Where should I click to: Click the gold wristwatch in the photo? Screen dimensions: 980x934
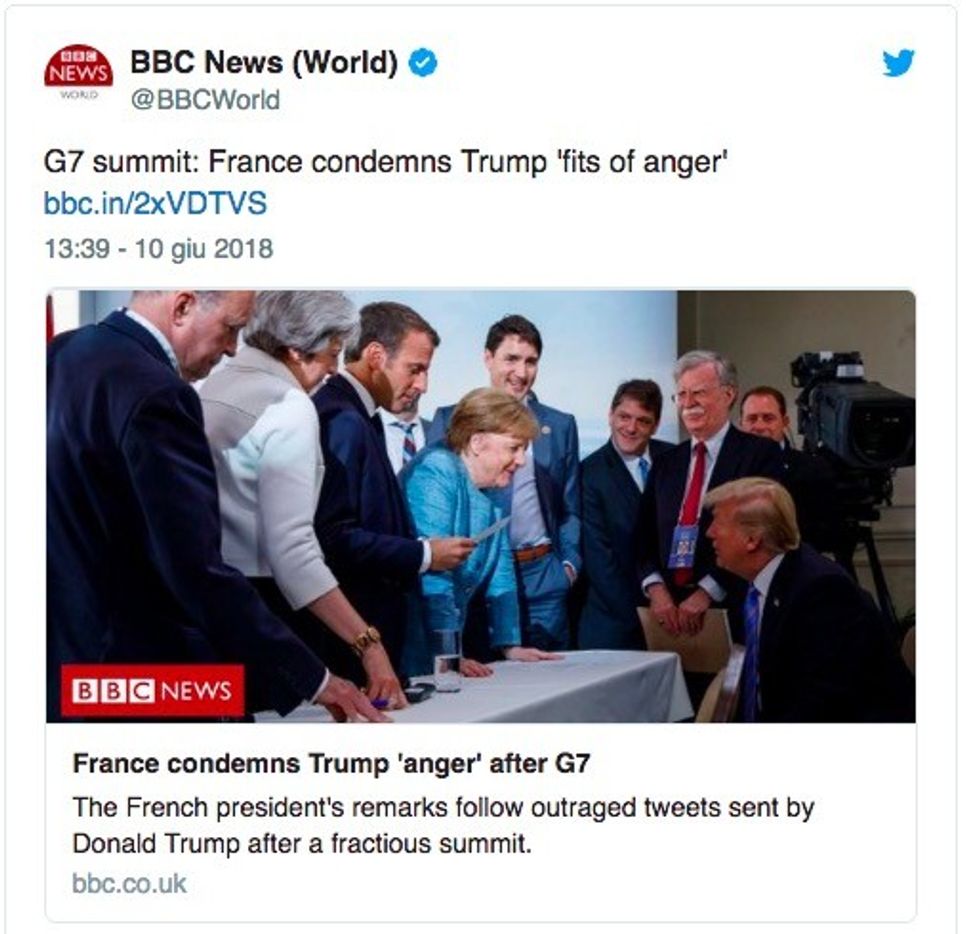(366, 641)
